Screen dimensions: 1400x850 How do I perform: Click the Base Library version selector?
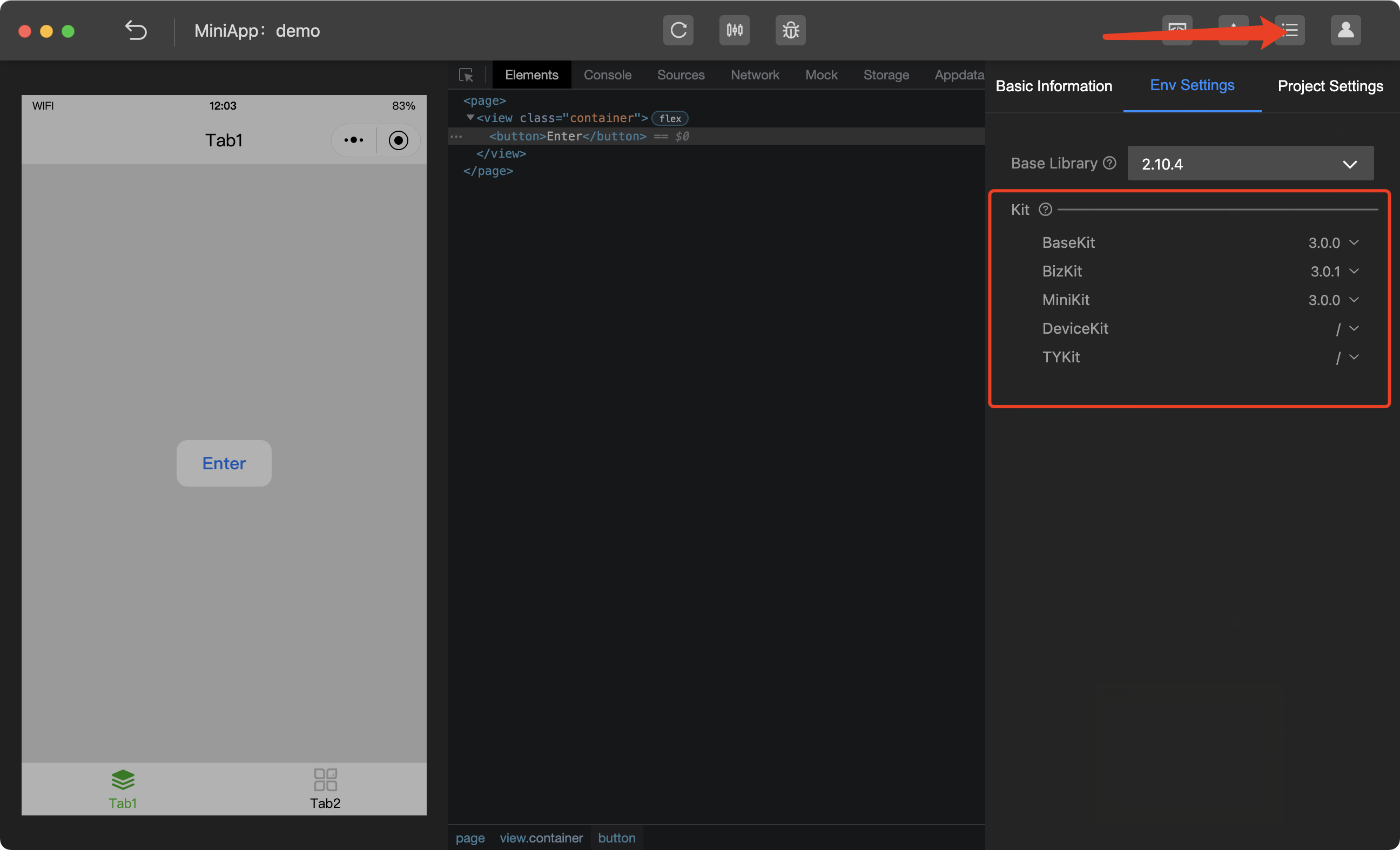pyautogui.click(x=1251, y=163)
